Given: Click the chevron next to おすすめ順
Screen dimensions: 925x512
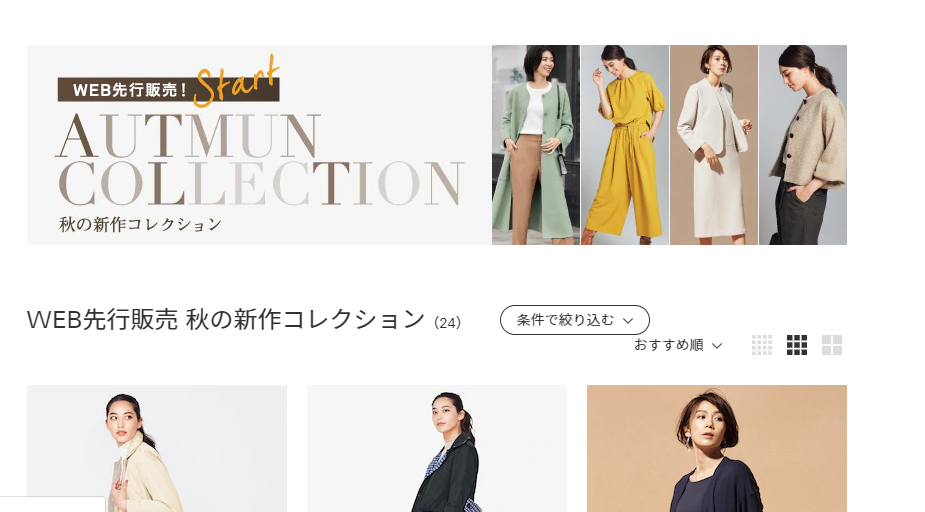Looking at the screenshot, I should click(717, 346).
